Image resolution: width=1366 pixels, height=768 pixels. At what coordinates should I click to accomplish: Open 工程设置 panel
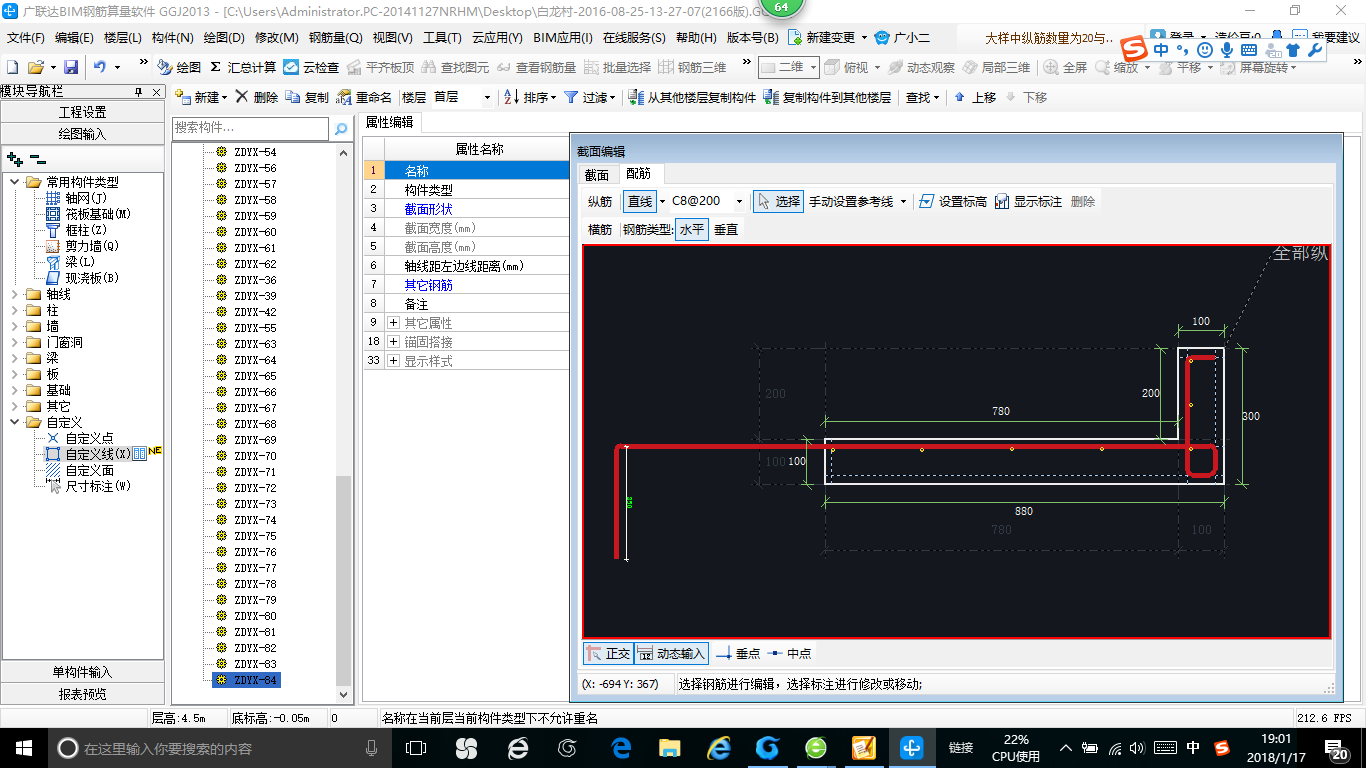coord(82,112)
